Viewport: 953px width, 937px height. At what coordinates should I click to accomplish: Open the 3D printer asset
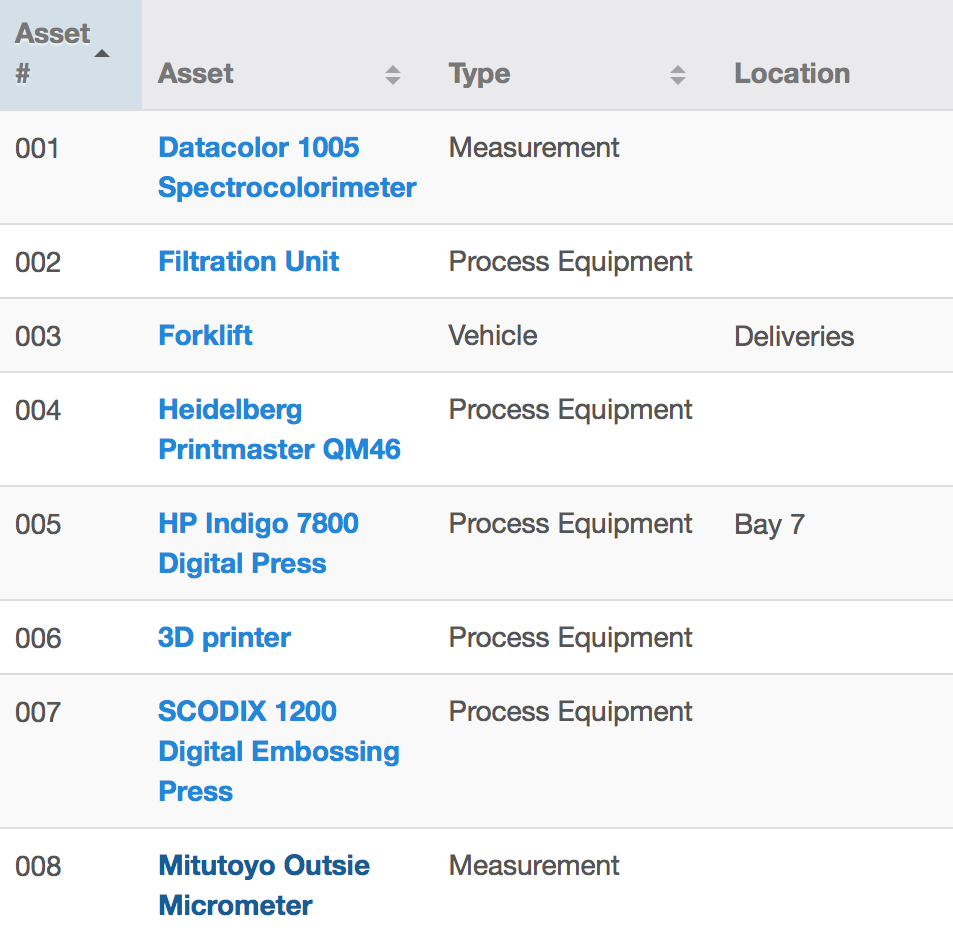tap(224, 637)
